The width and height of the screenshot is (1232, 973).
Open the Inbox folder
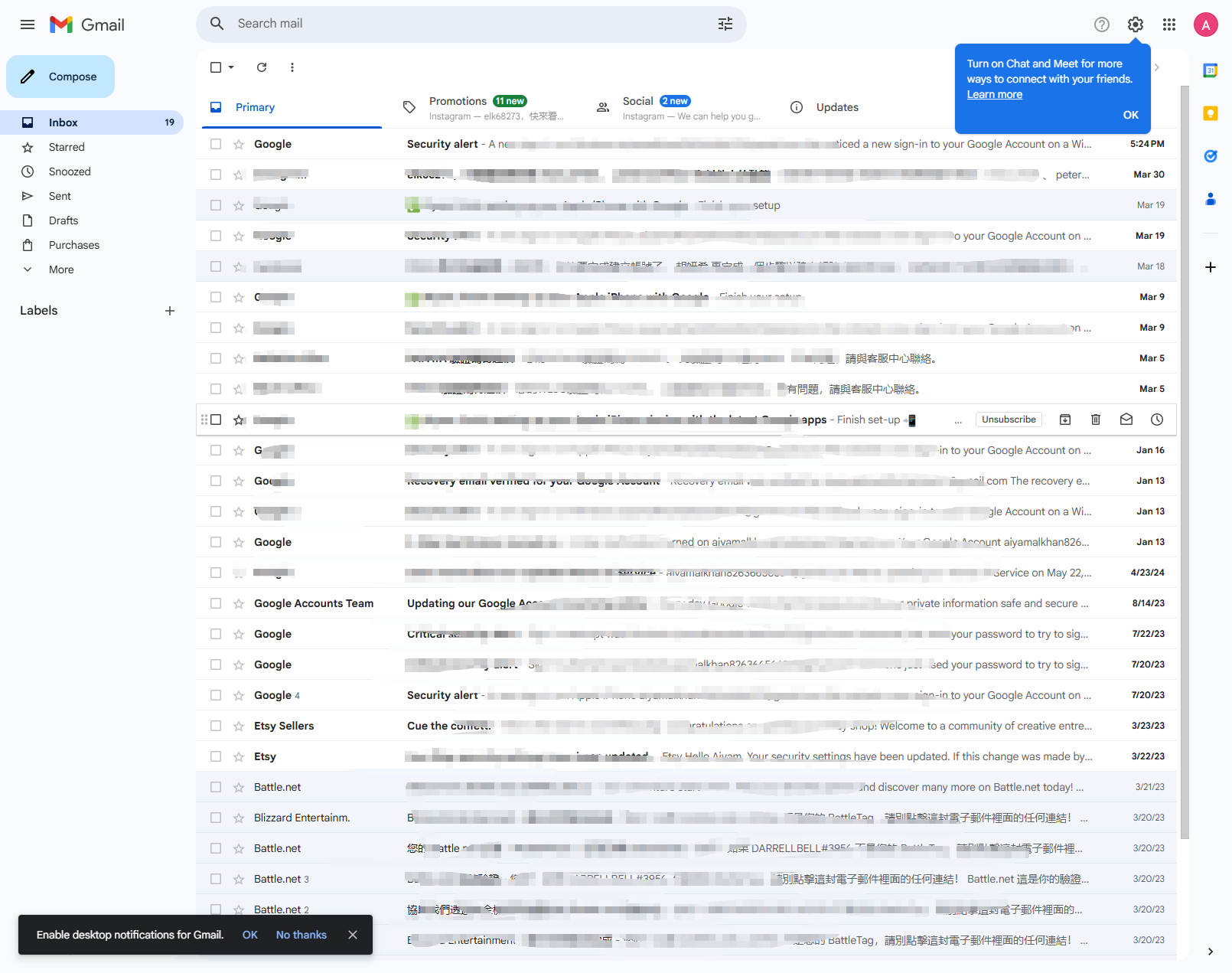pos(92,122)
